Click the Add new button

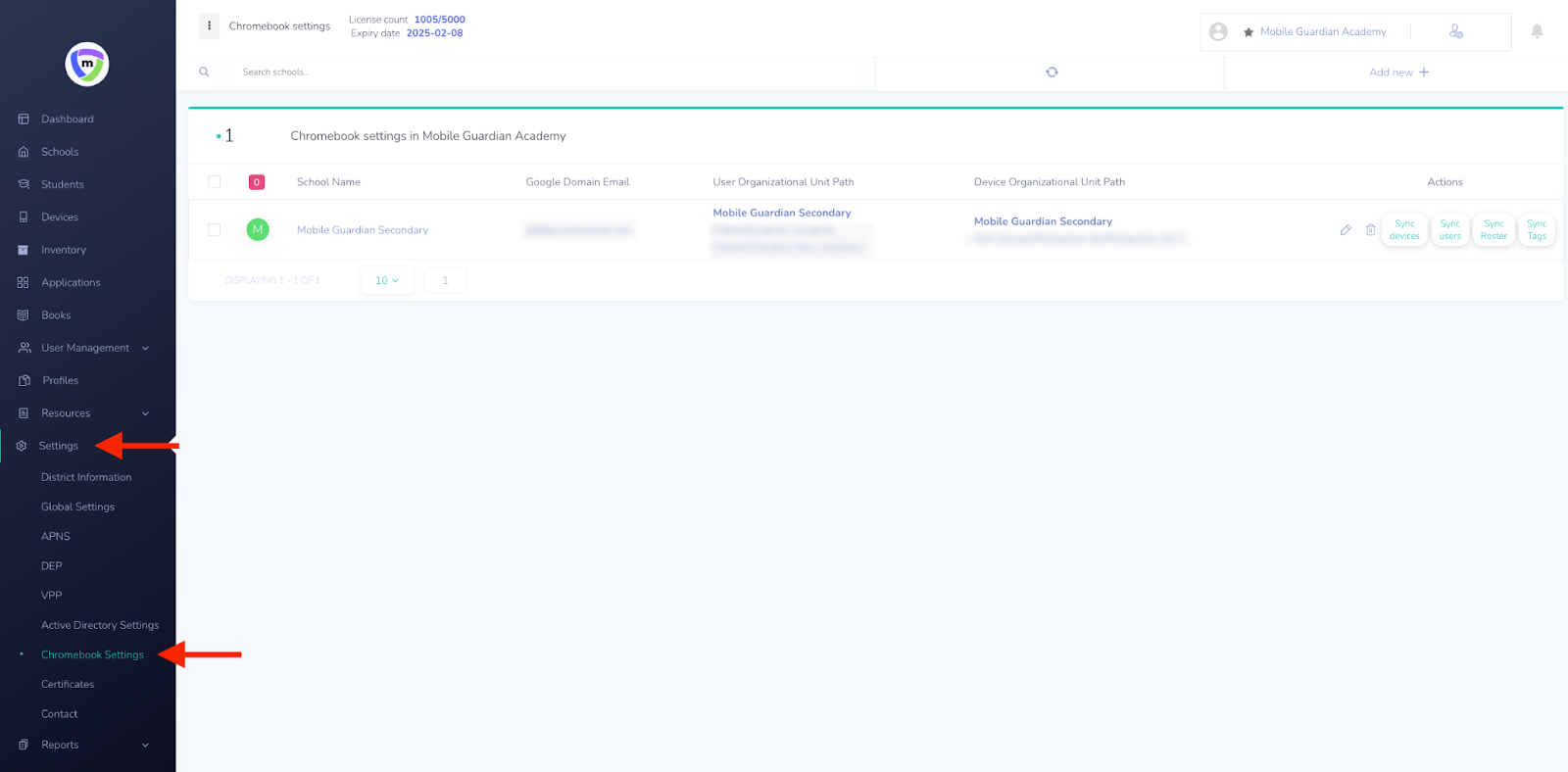tap(1398, 72)
